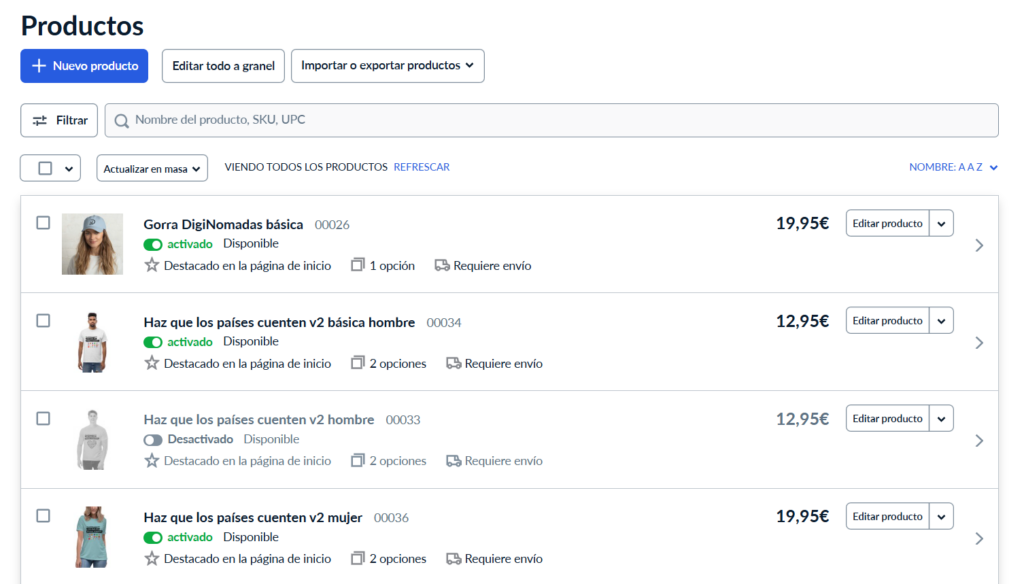
Task: Click the star icon for v2 mujer product
Action: click(x=152, y=559)
